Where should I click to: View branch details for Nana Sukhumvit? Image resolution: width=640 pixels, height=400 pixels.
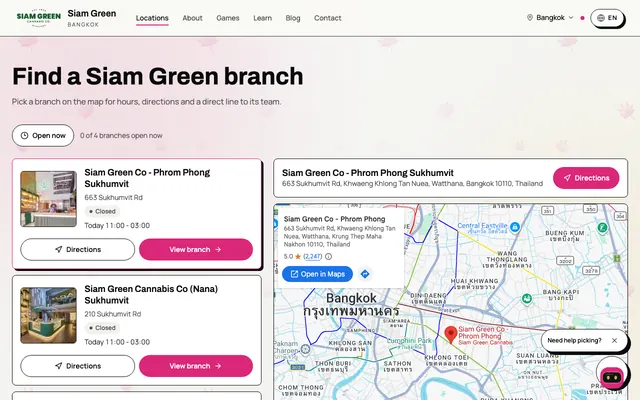(196, 366)
